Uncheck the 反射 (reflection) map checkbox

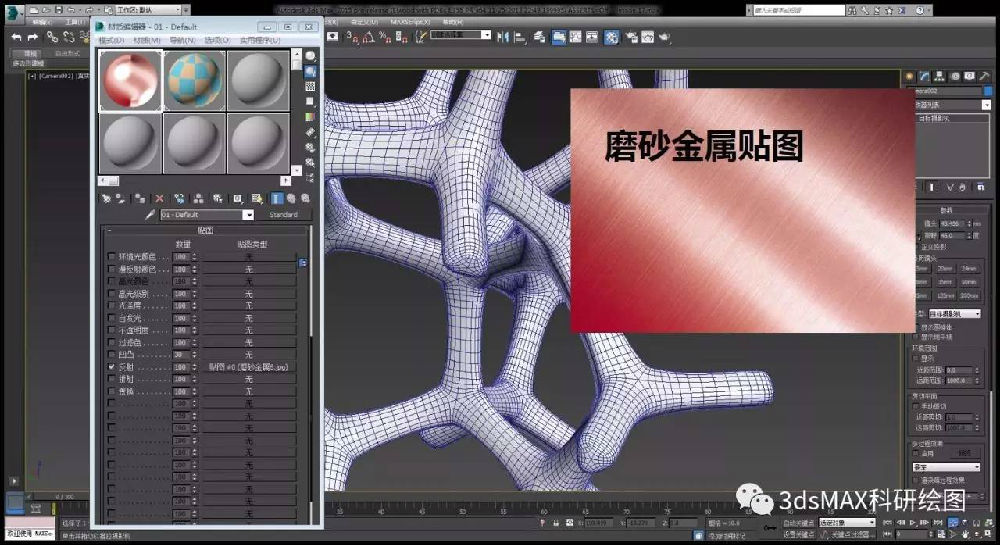click(111, 368)
